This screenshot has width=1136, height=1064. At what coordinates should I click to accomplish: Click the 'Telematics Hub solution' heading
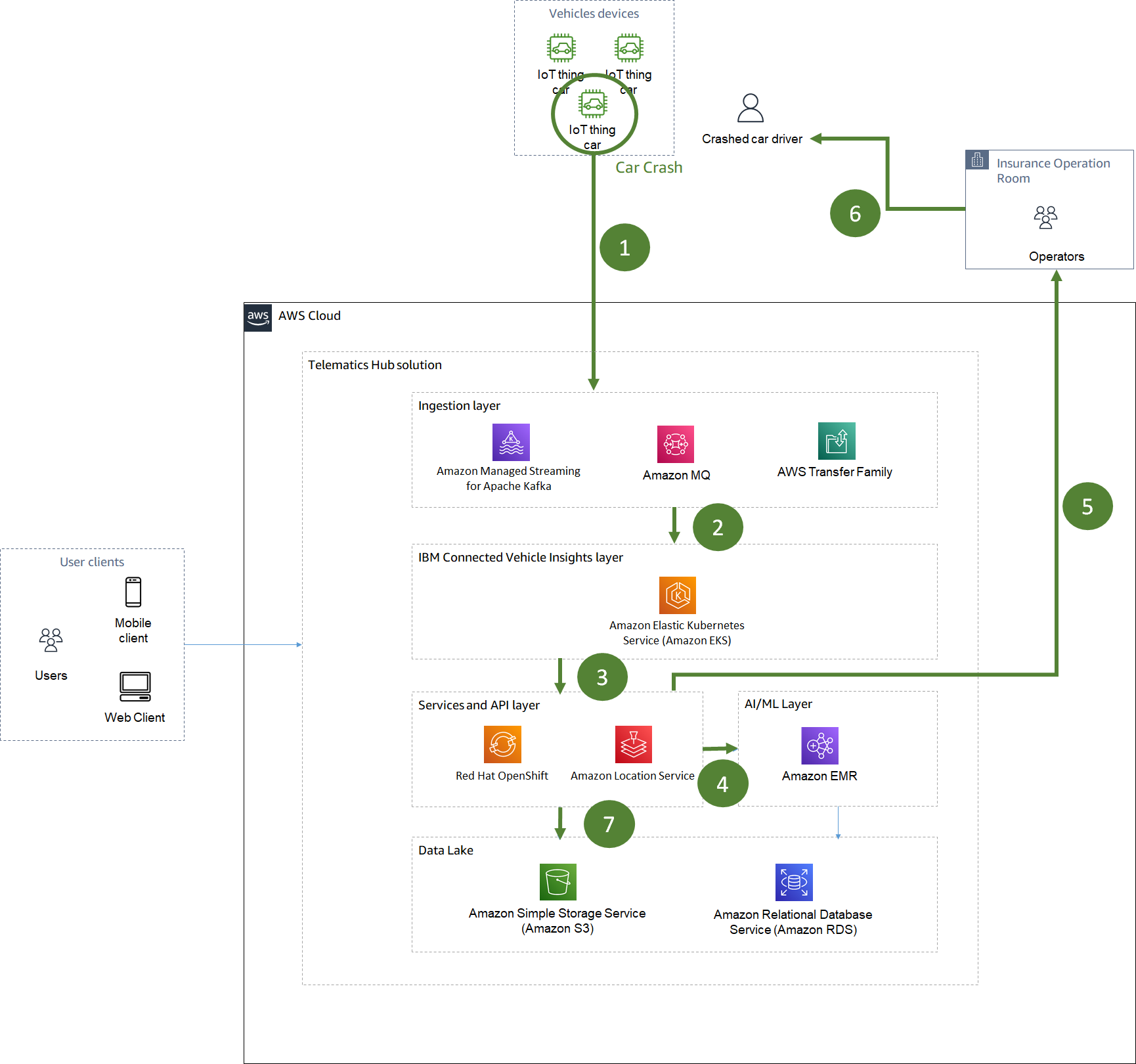pyautogui.click(x=375, y=365)
